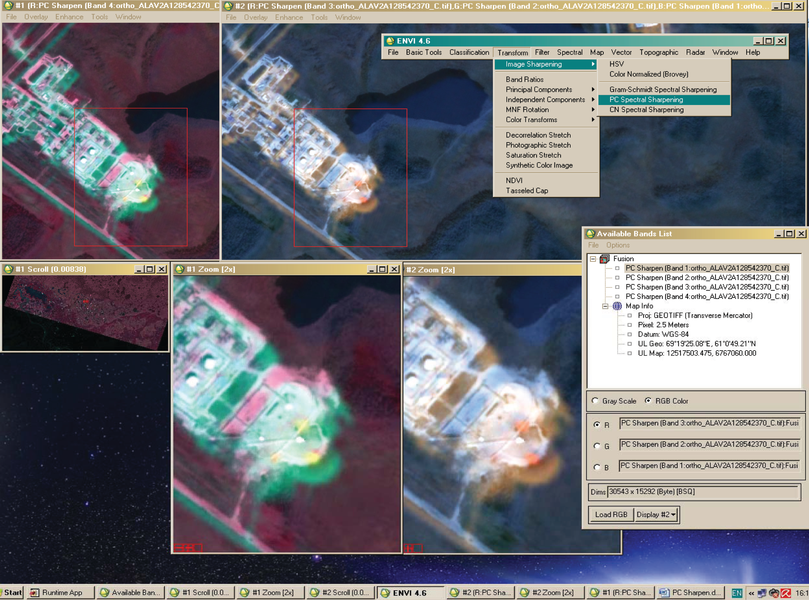Select NDVI in the Transform menu

pyautogui.click(x=516, y=180)
